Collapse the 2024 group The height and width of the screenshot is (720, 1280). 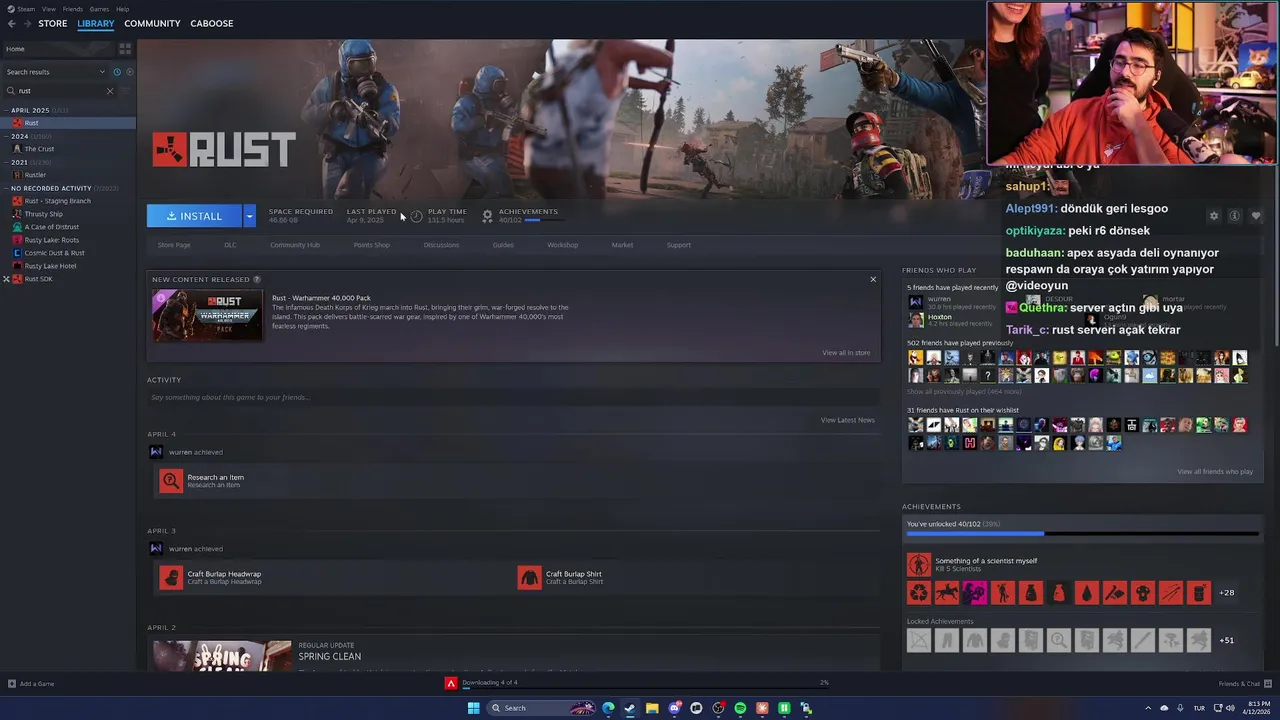(7, 136)
